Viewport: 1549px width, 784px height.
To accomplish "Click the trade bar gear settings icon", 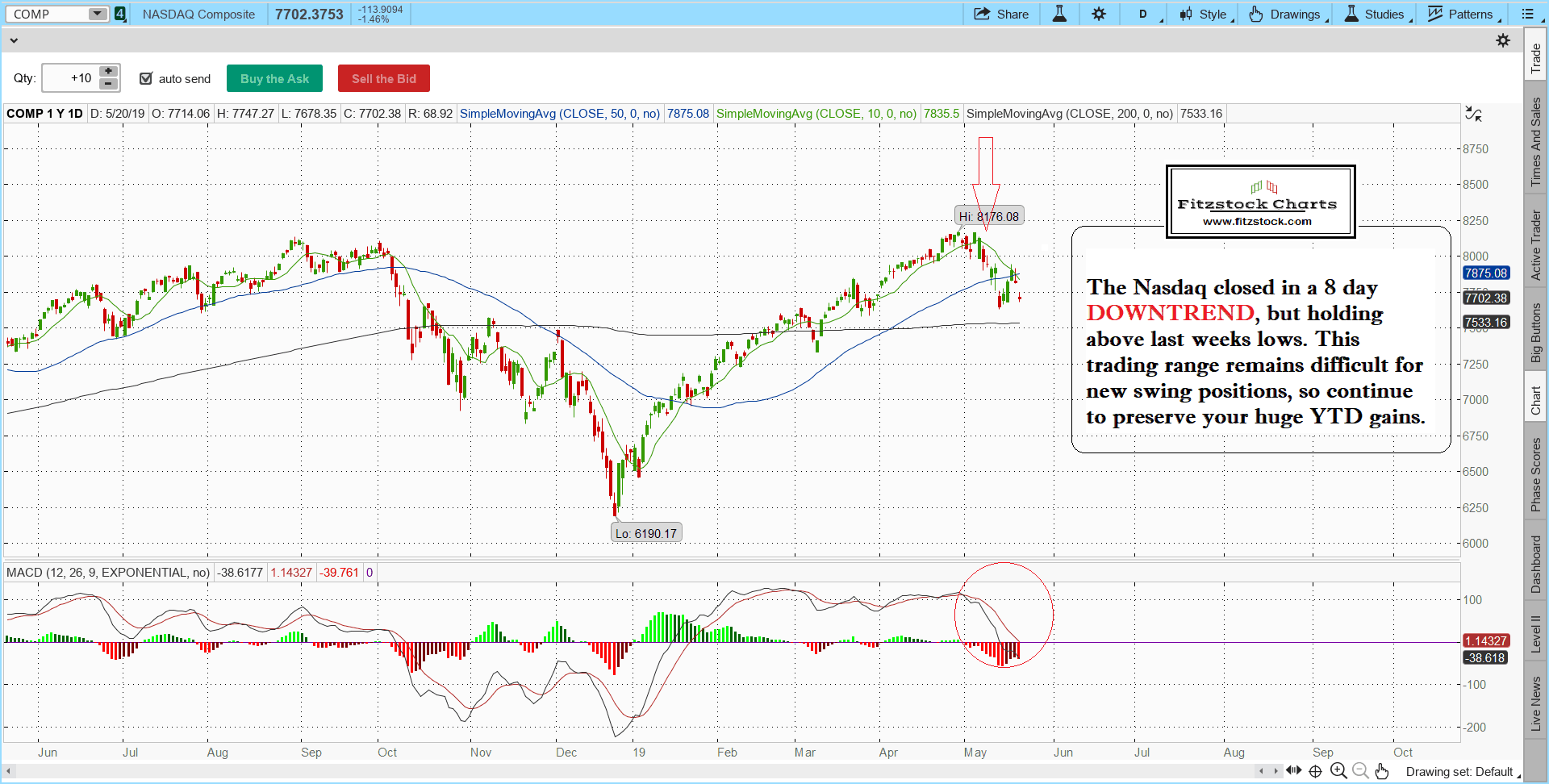I will click(1503, 40).
